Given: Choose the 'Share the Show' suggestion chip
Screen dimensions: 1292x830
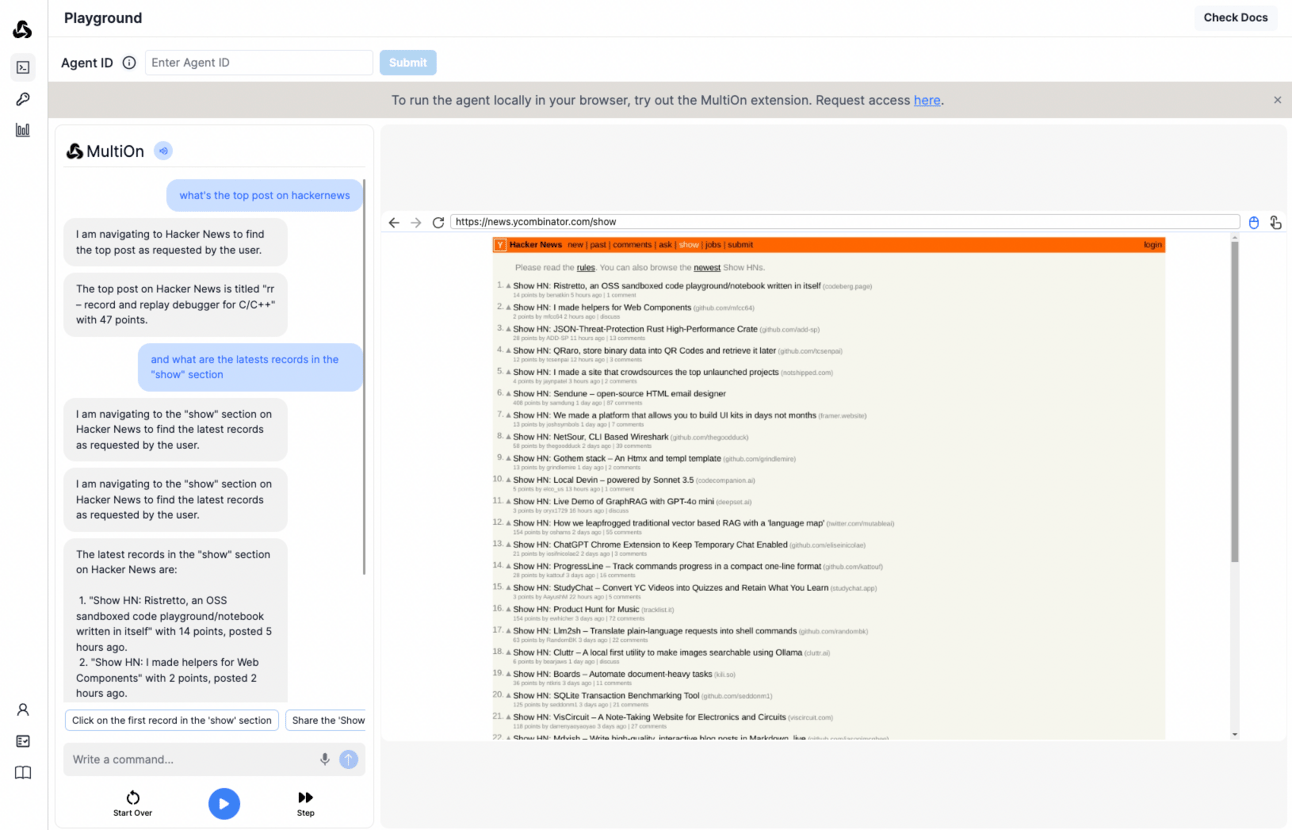Looking at the screenshot, I should coord(326,720).
